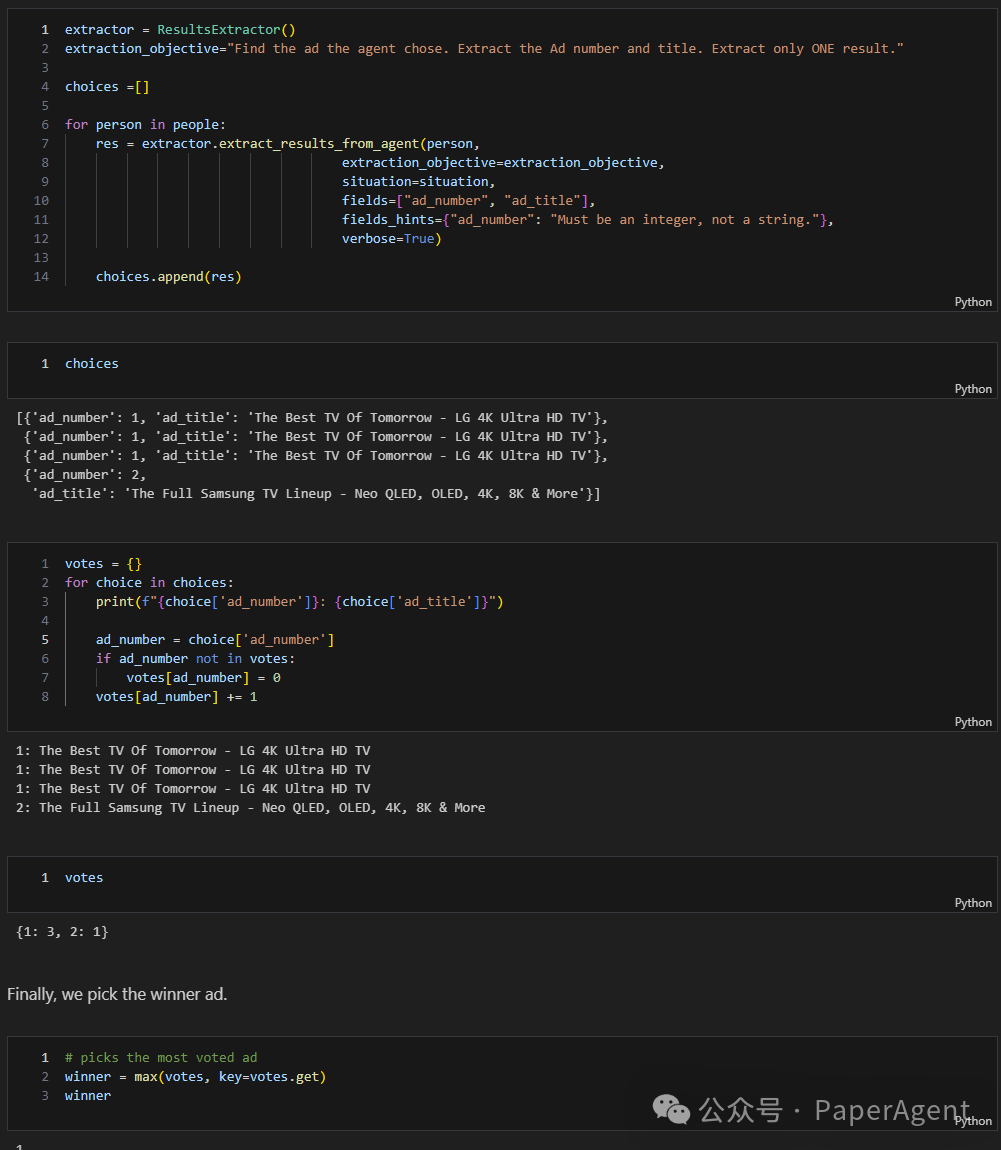Click the printed output '2: The Full Samsung TV Lineup'
This screenshot has width=1001, height=1150.
[x=250, y=807]
